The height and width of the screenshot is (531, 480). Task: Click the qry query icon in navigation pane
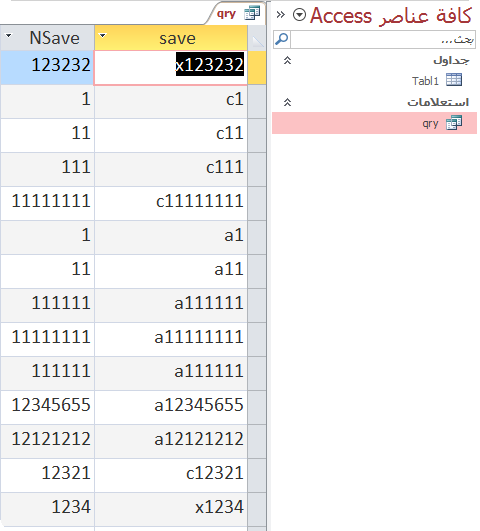pos(454,123)
